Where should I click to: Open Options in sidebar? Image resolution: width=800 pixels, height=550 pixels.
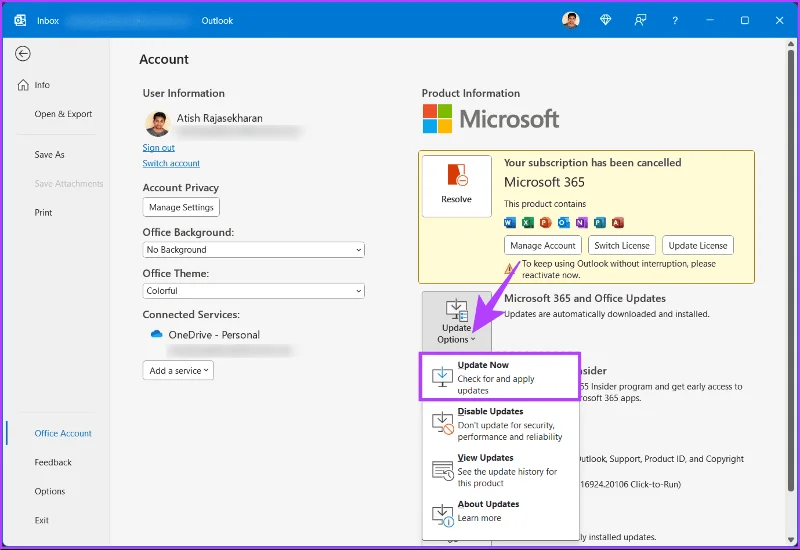pos(50,491)
